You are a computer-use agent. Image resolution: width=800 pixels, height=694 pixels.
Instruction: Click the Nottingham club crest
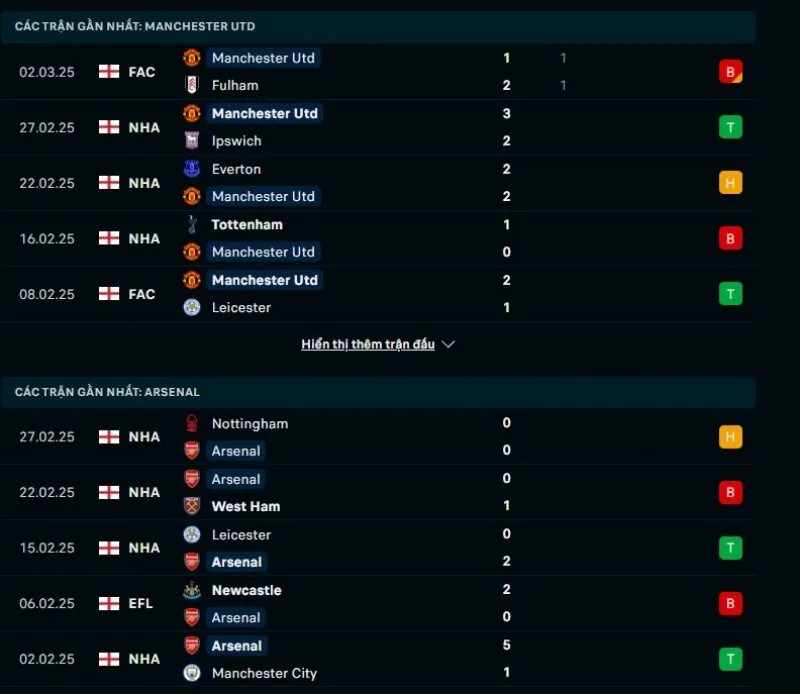pyautogui.click(x=192, y=424)
